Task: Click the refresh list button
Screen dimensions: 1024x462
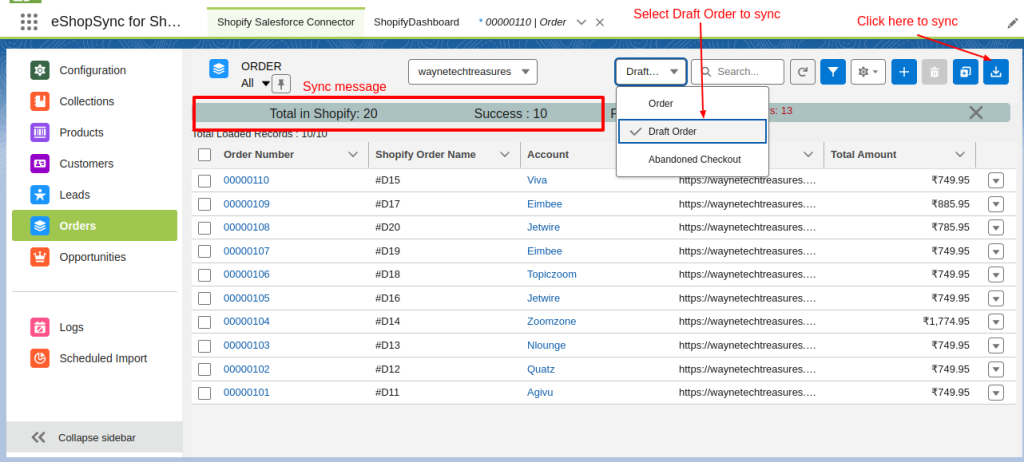Action: pos(803,72)
